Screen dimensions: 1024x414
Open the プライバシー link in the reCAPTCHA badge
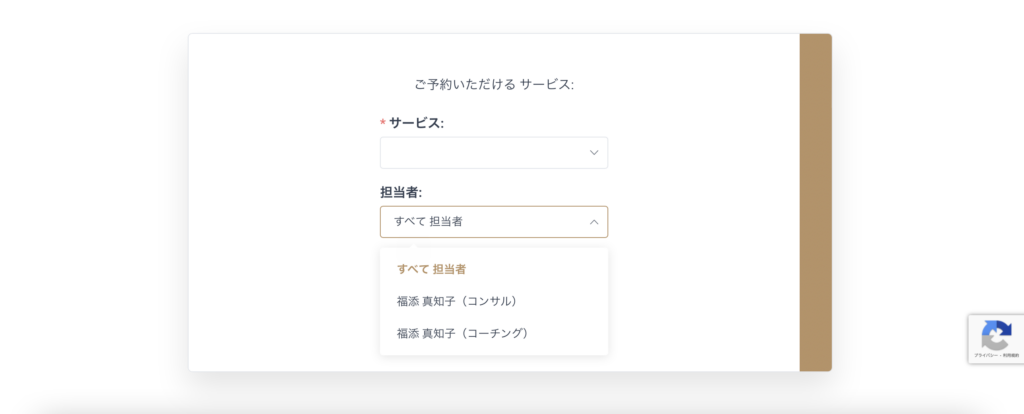pos(984,355)
